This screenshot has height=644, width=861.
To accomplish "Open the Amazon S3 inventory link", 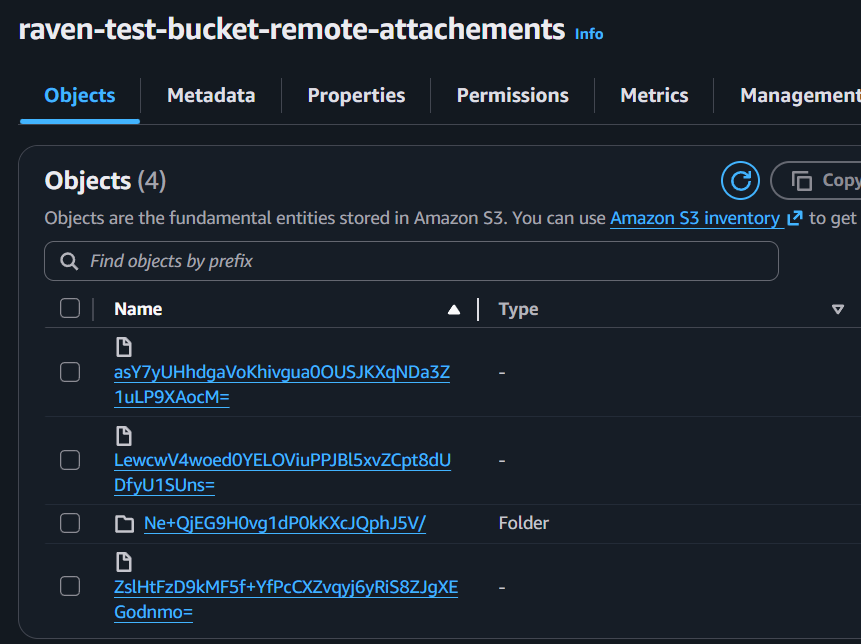I will tap(695, 218).
